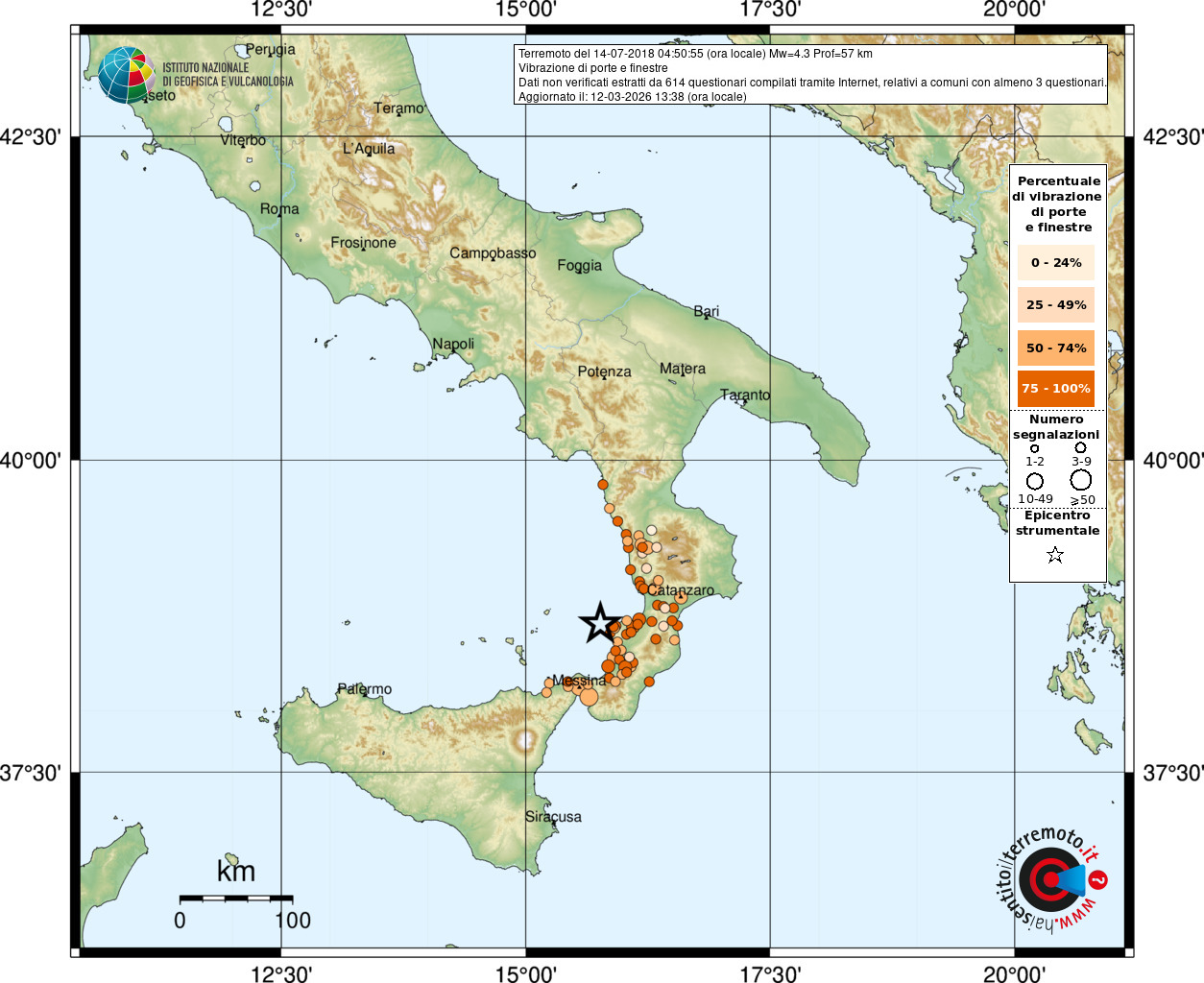Viewport: 1204px width, 983px height.
Task: Click the km scale bar
Action: tap(236, 899)
